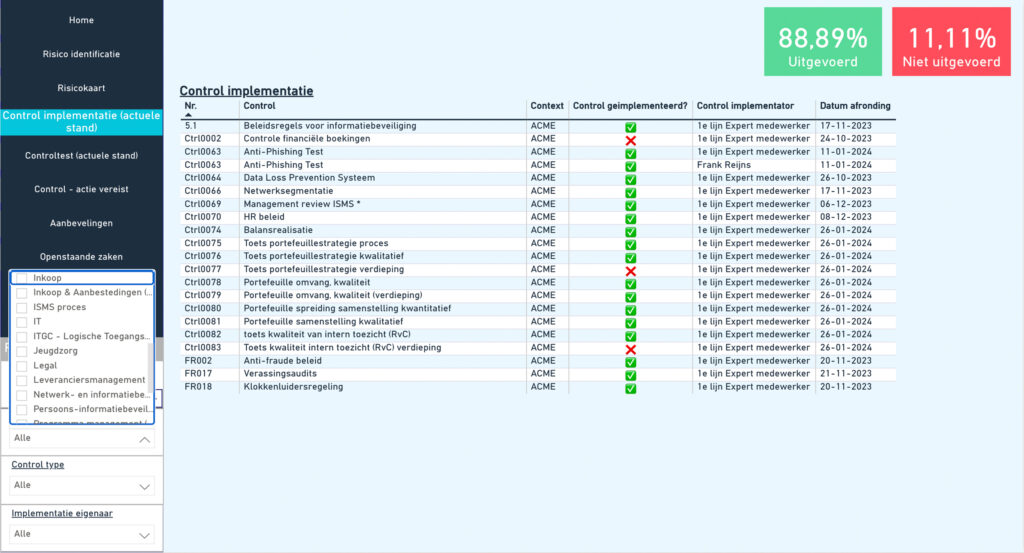Click green checkmark for Ctrl0078 Portefeuille omvang, kwaliteit
Viewport: 1024px width, 553px height.
click(x=630, y=284)
